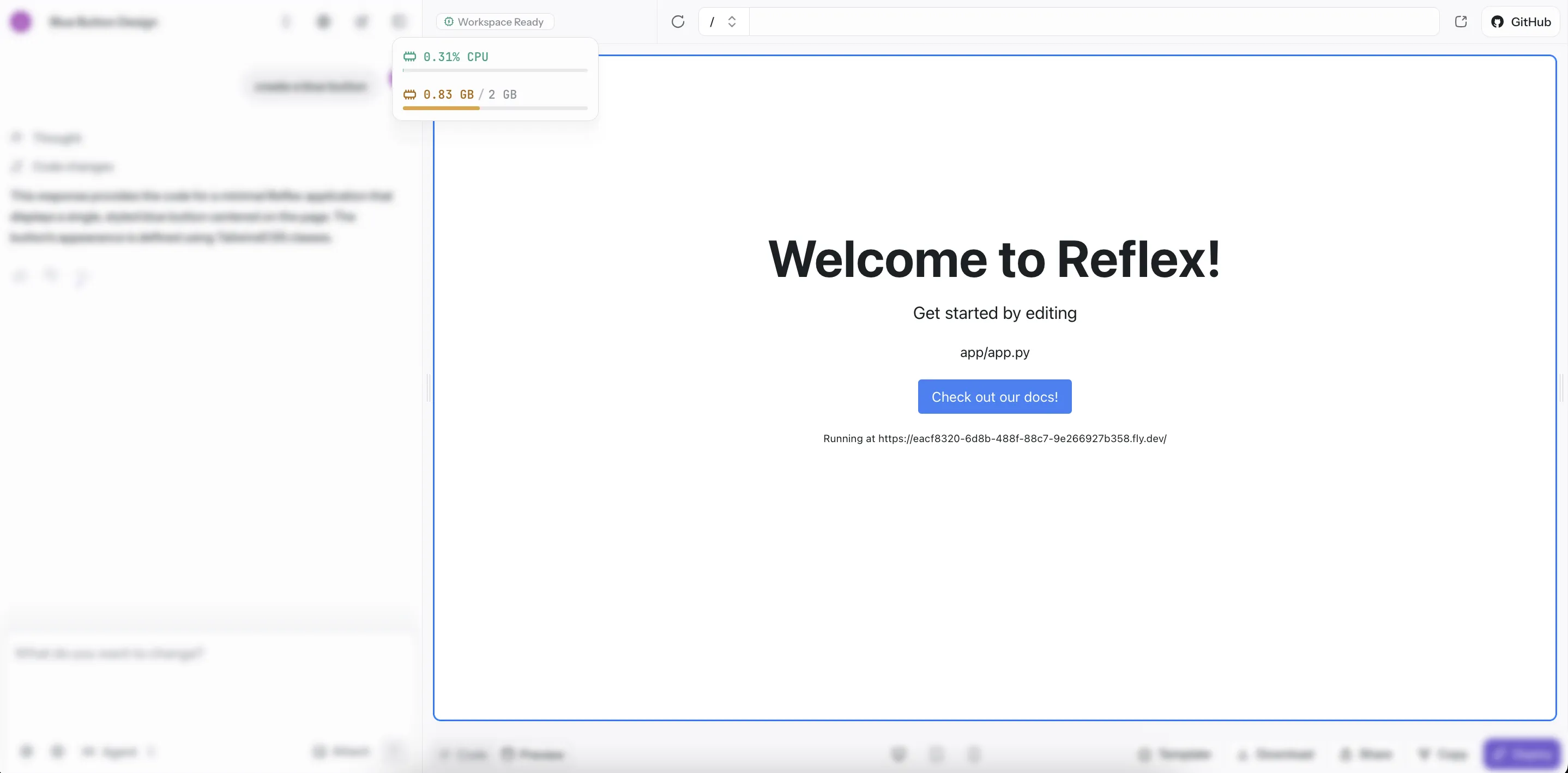Click the purple Deploy button
Screen dimensions: 1568x773
tap(1521, 754)
